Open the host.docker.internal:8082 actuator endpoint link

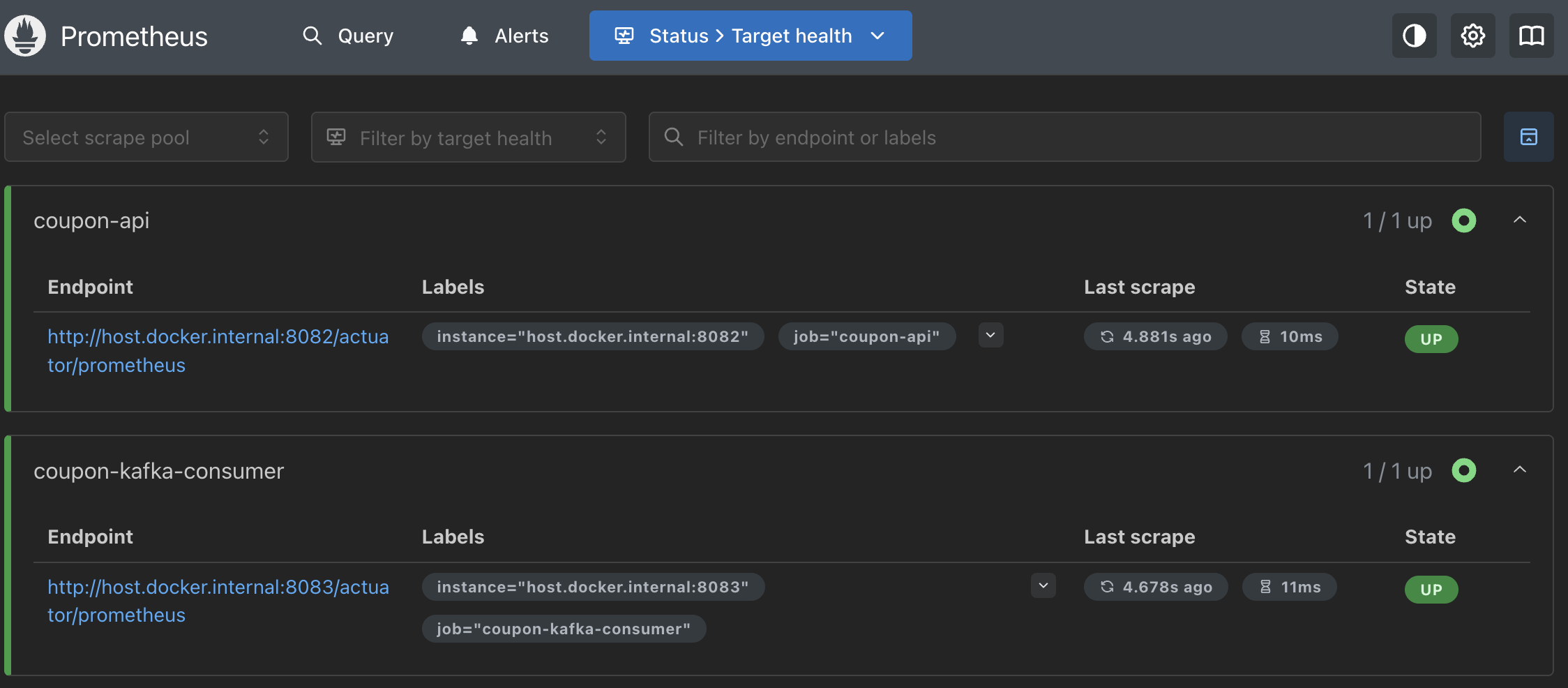(218, 351)
